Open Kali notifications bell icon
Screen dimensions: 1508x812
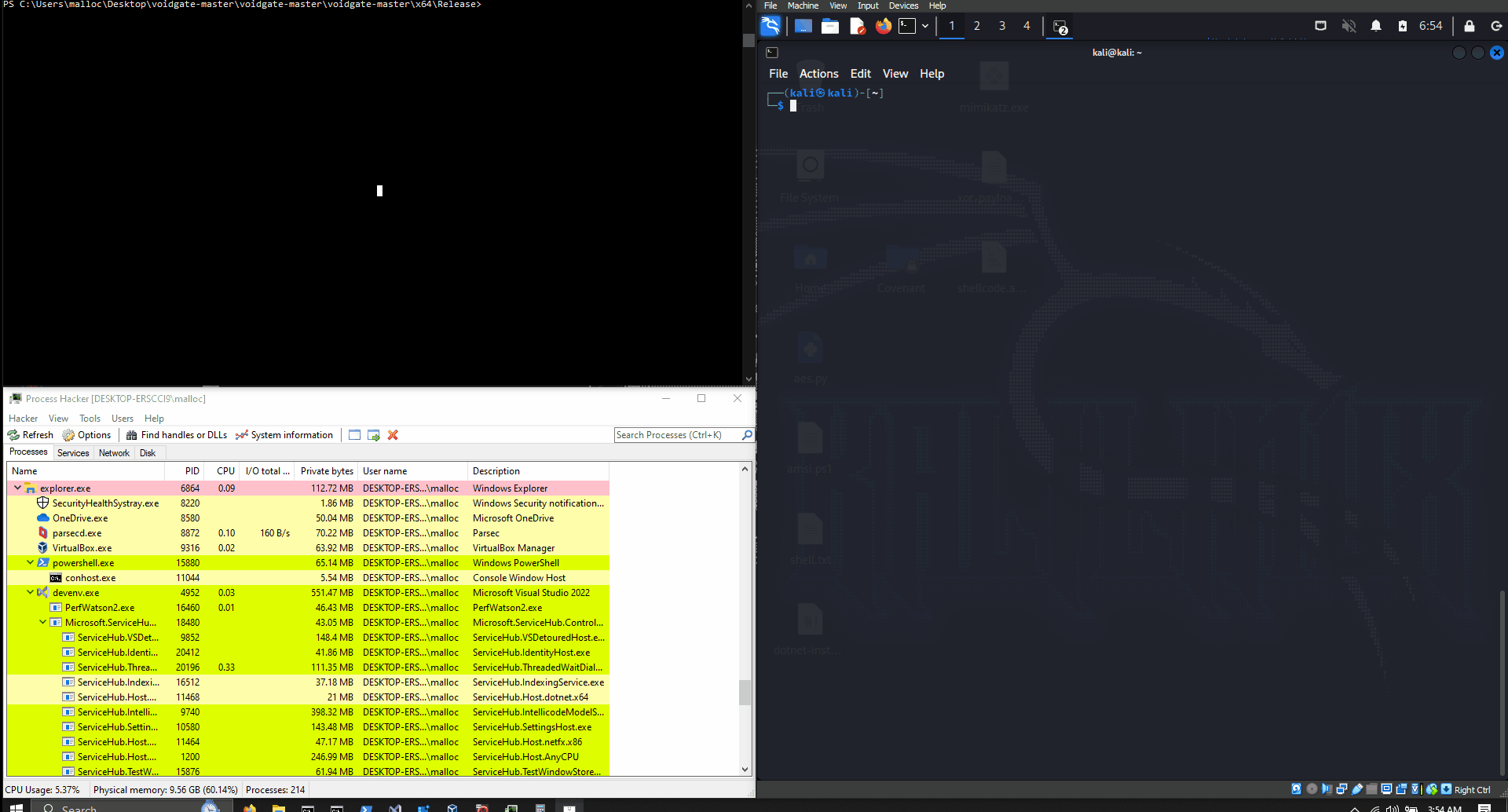pos(1376,26)
